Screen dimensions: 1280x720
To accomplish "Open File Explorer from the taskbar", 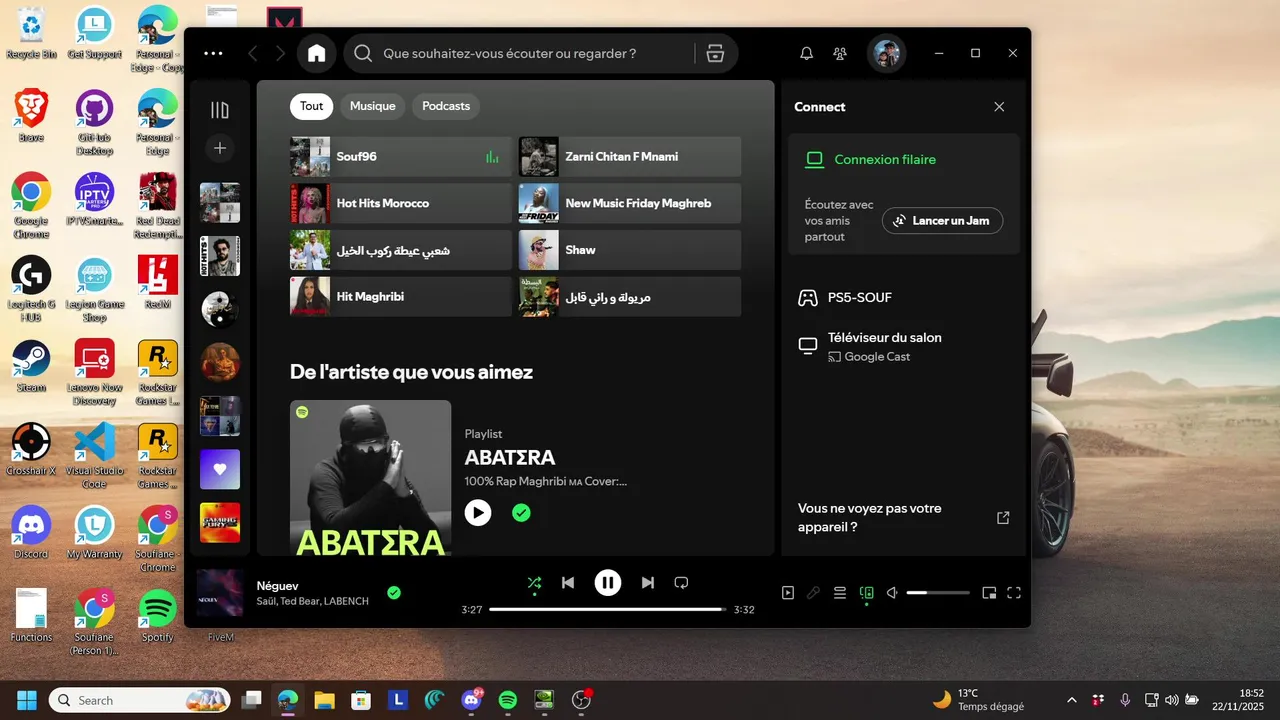I will pos(324,700).
